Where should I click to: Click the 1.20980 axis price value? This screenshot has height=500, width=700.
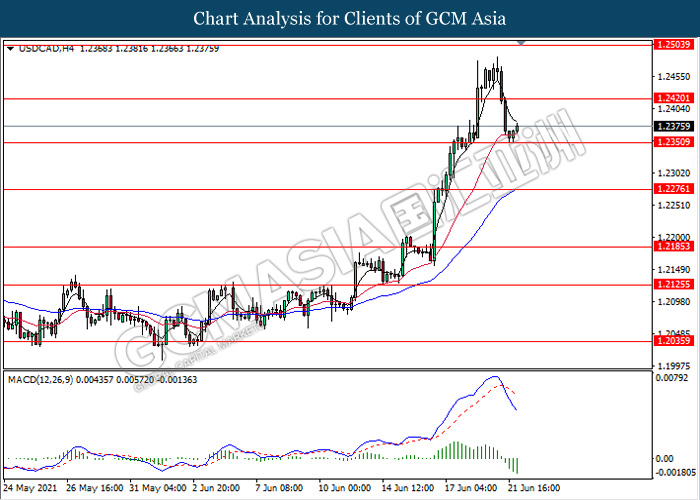click(674, 302)
